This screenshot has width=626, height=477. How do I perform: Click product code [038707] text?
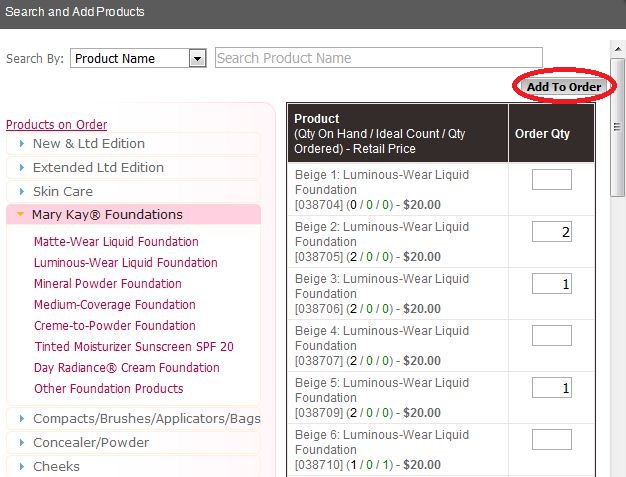pyautogui.click(x=319, y=360)
